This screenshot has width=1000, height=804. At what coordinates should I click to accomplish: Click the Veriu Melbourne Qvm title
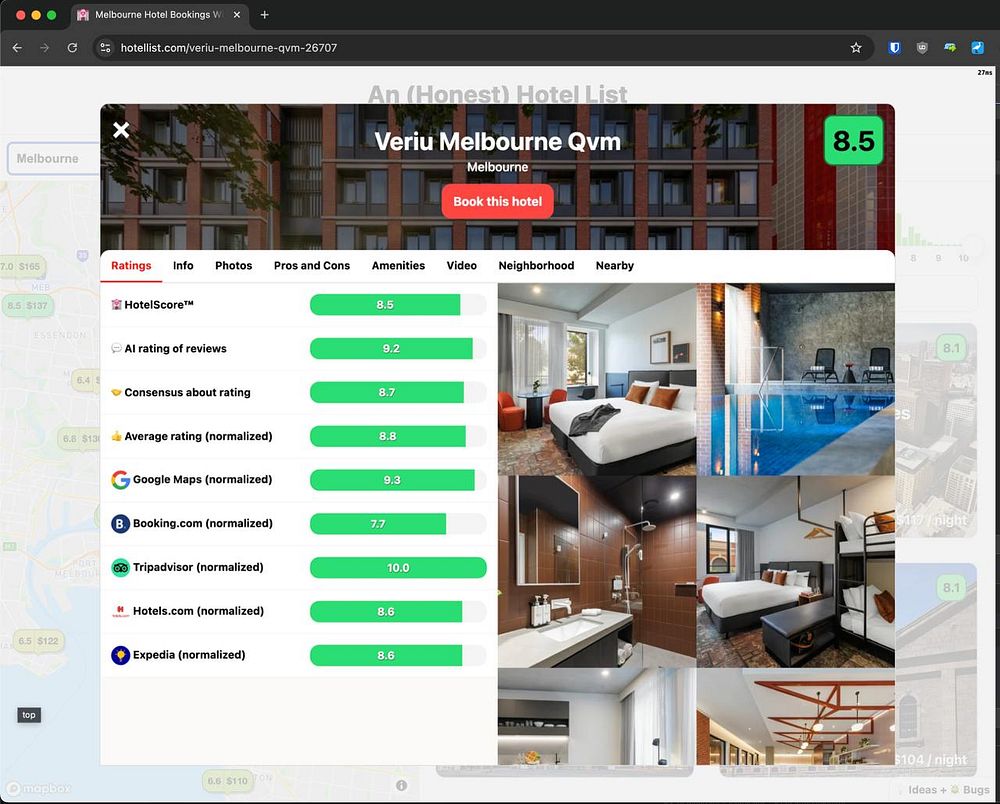[x=497, y=142]
